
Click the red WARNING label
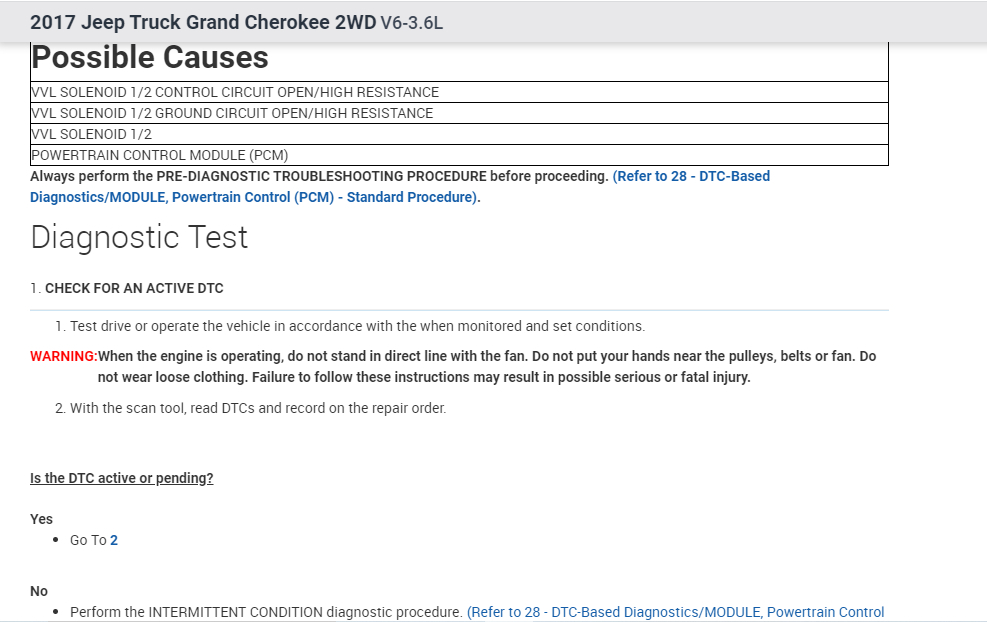[63, 356]
